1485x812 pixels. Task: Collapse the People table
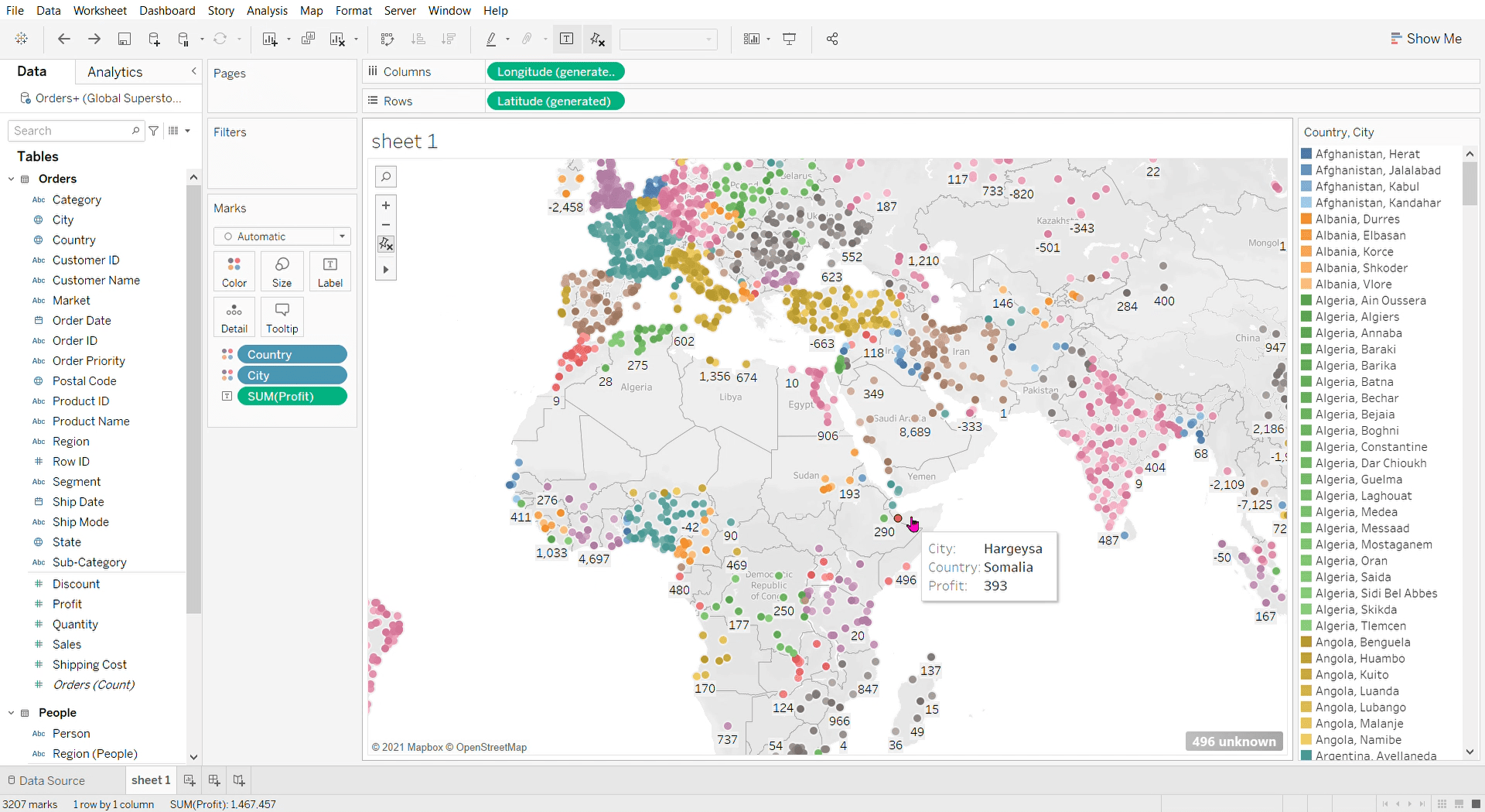click(11, 713)
